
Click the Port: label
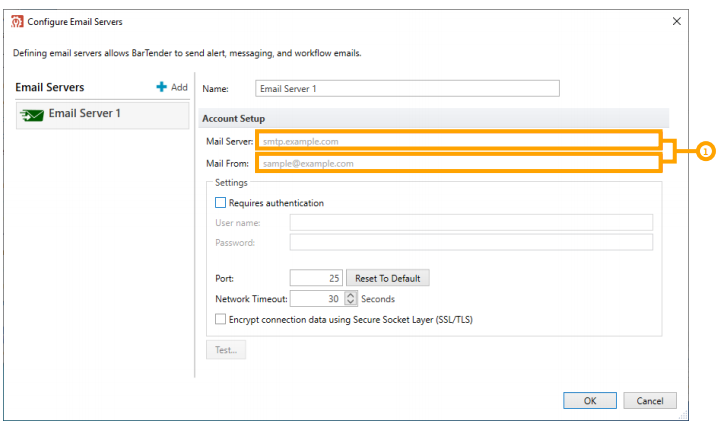click(x=224, y=278)
